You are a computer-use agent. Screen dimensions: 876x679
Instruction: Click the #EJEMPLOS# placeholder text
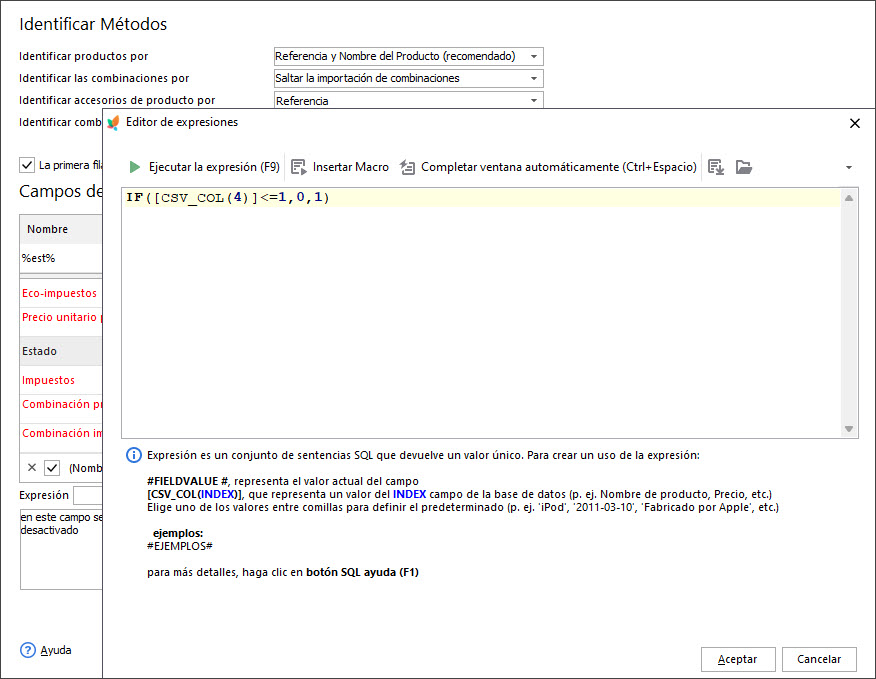point(180,546)
